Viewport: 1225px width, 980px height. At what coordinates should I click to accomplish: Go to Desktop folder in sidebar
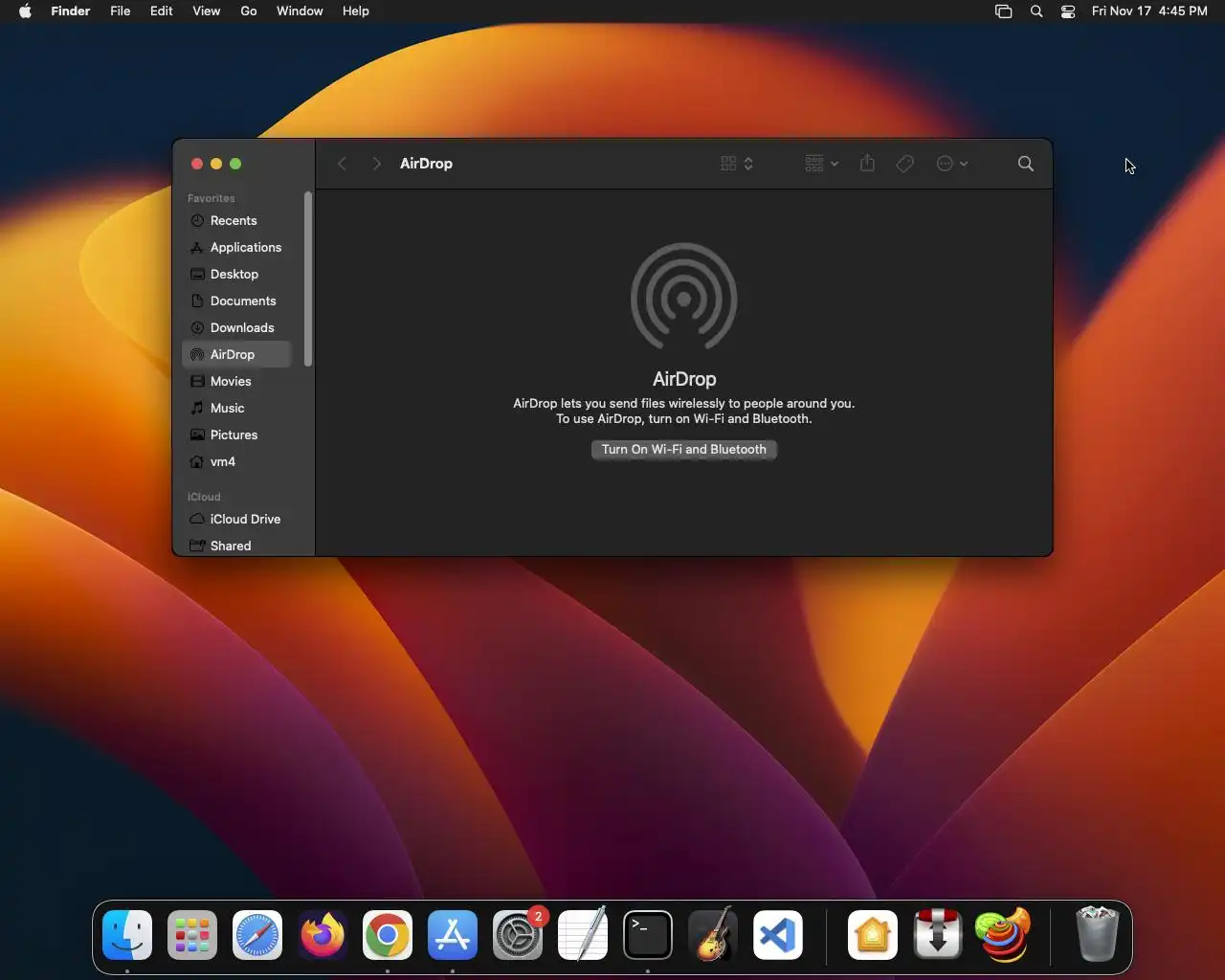coord(236,274)
